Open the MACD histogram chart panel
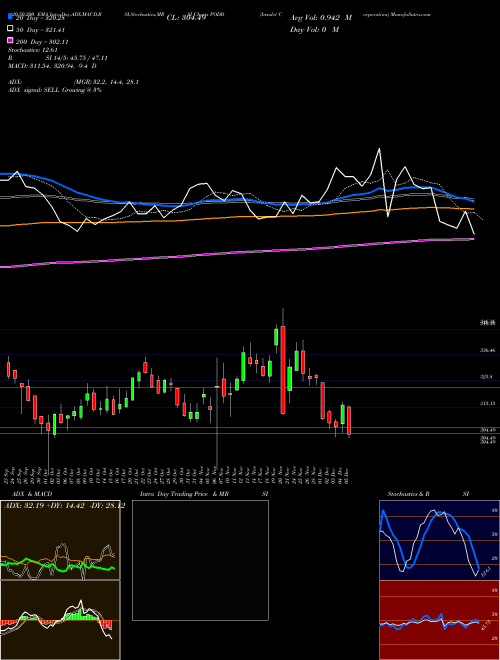500x660 pixels. click(60, 620)
